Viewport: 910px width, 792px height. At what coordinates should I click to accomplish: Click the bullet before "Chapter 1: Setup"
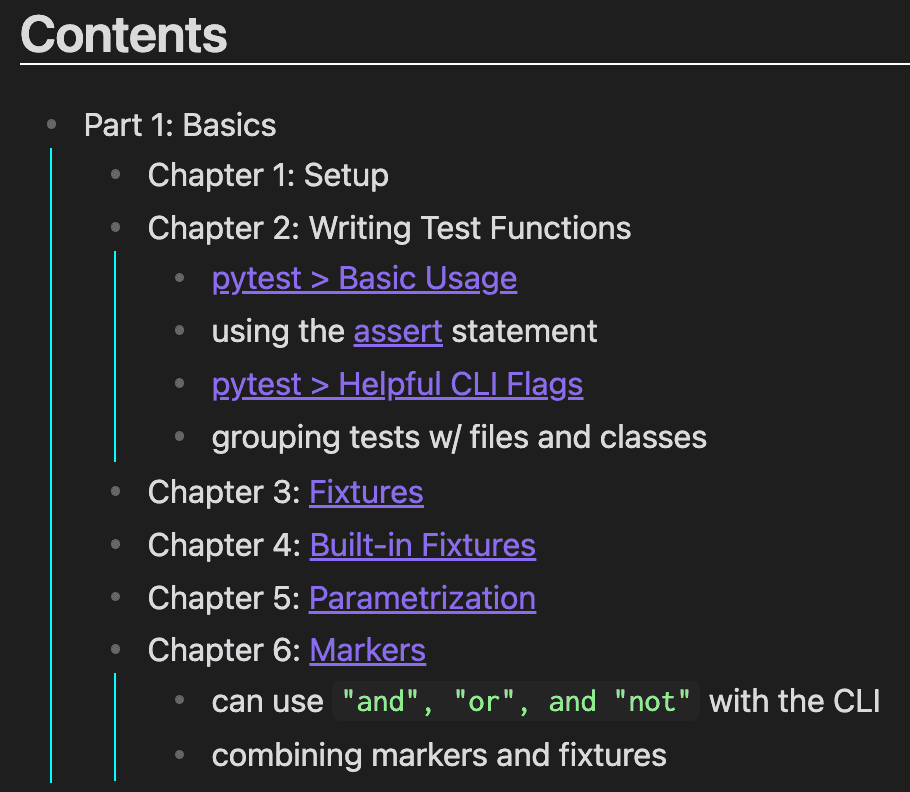click(116, 176)
